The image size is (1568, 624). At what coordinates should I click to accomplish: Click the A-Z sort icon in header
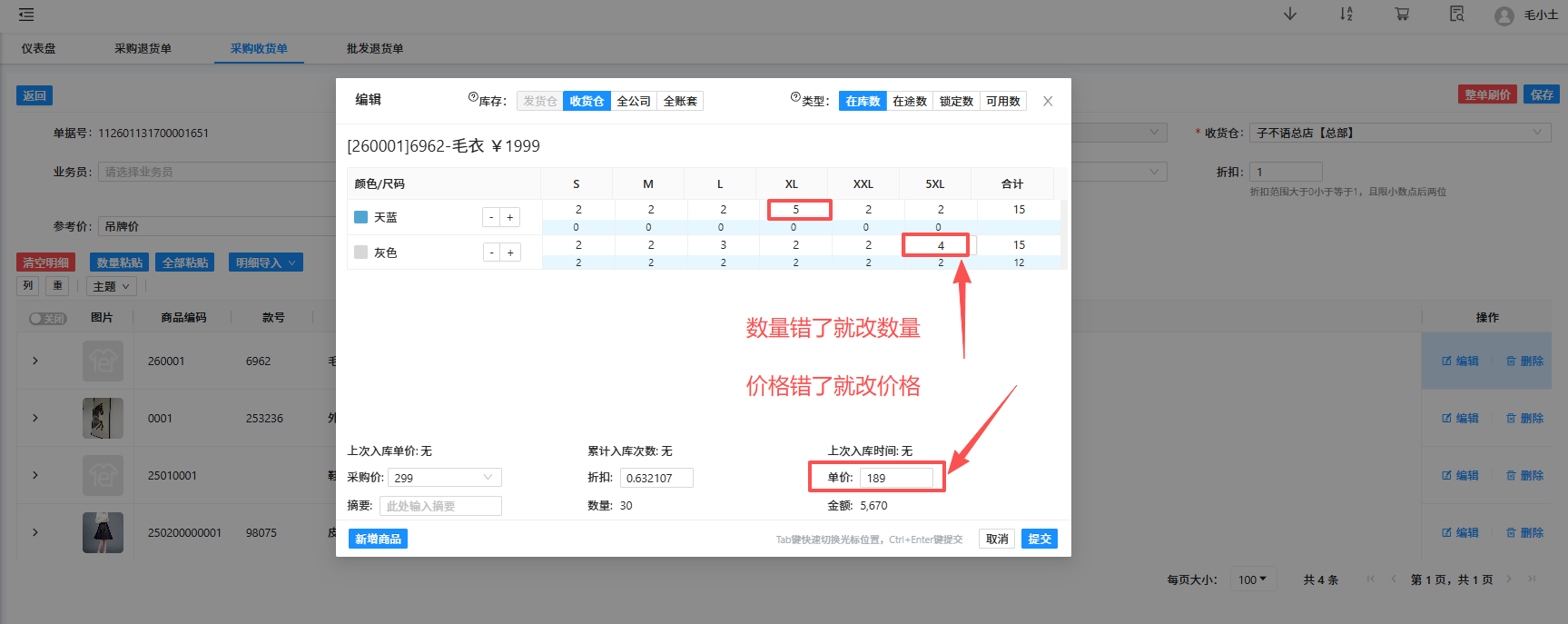1346,15
